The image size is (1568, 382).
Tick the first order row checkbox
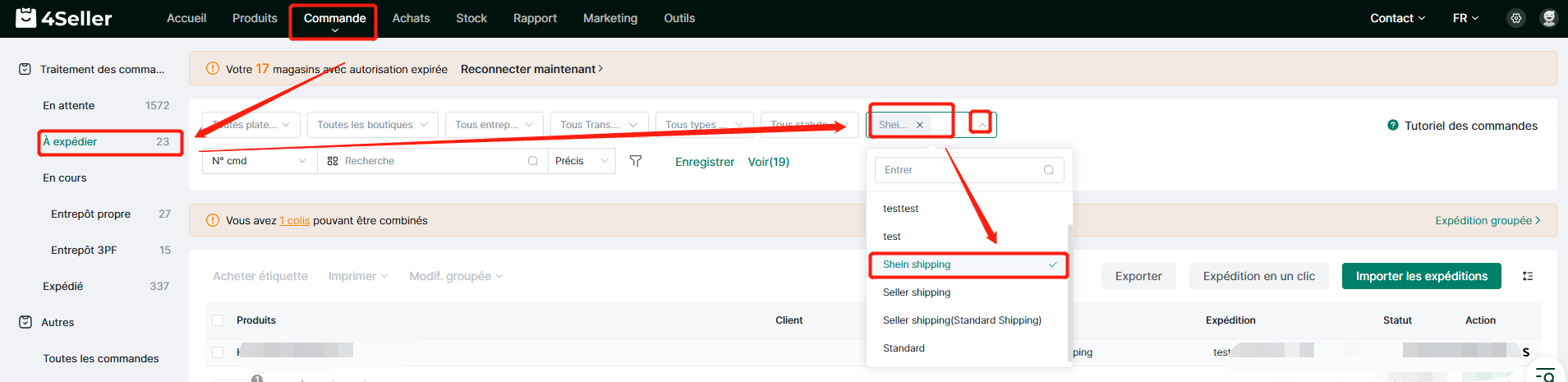[218, 352]
